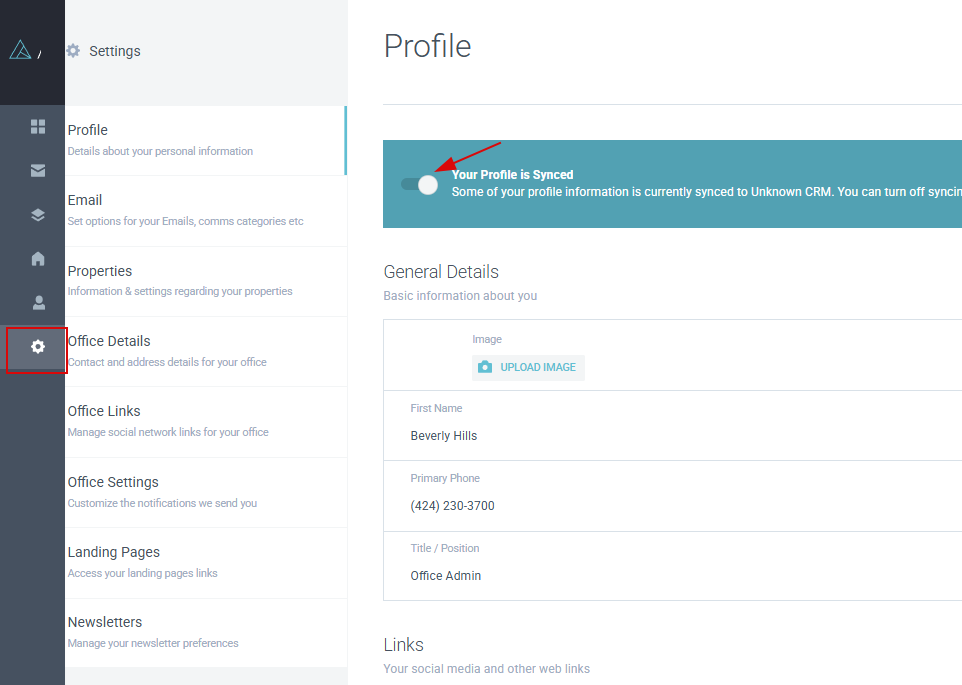Open the mail envelope icon
962x685 pixels.
tap(38, 171)
